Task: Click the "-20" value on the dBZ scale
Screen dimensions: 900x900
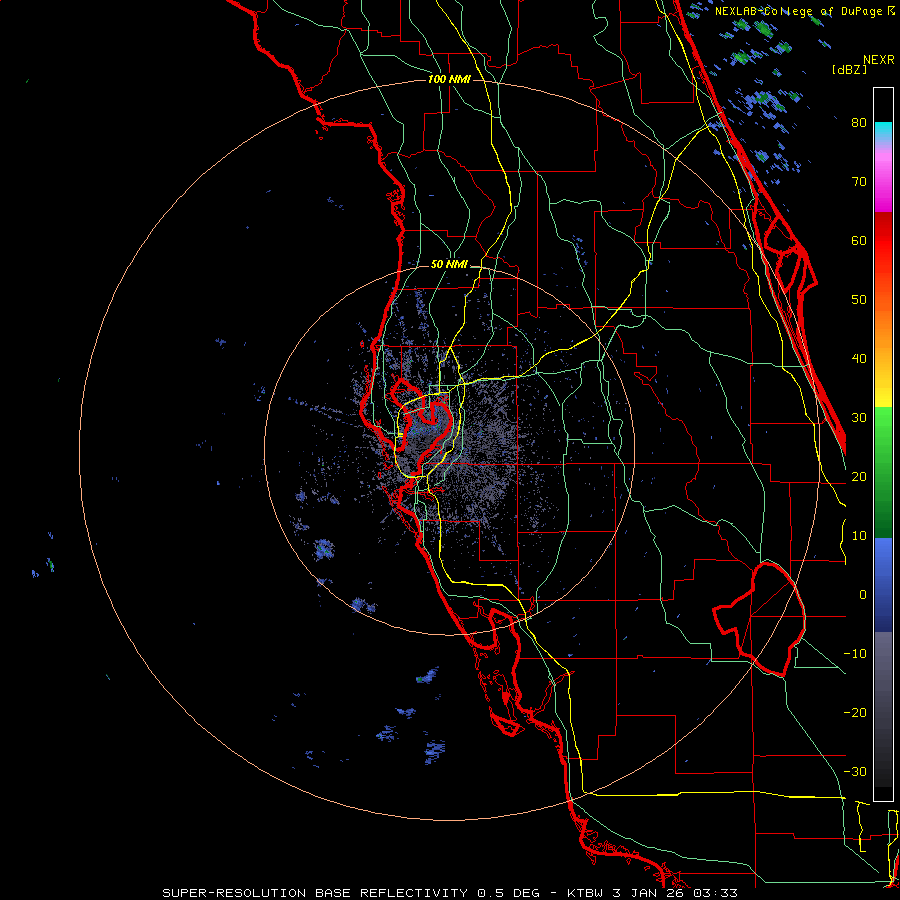Action: pos(855,713)
